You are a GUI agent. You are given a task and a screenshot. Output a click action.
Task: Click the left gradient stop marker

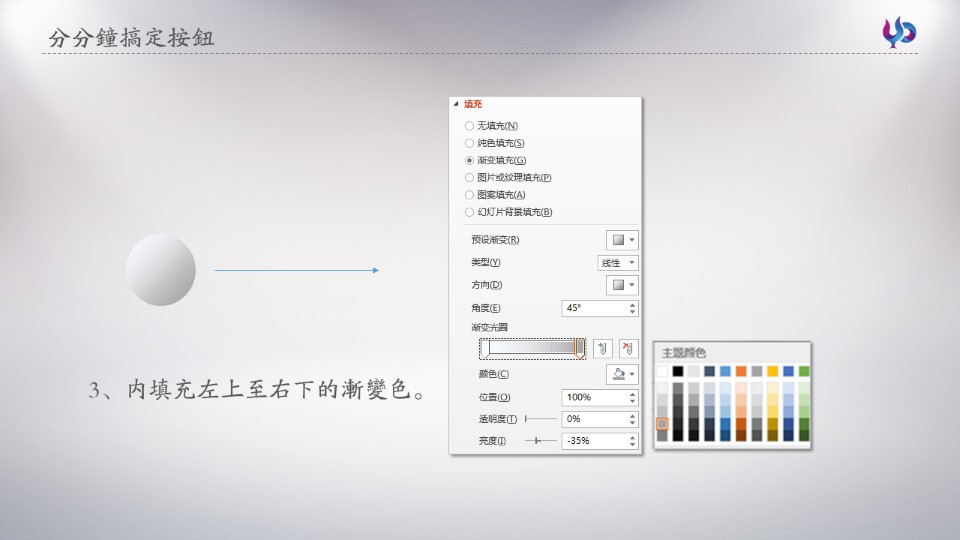pos(486,348)
